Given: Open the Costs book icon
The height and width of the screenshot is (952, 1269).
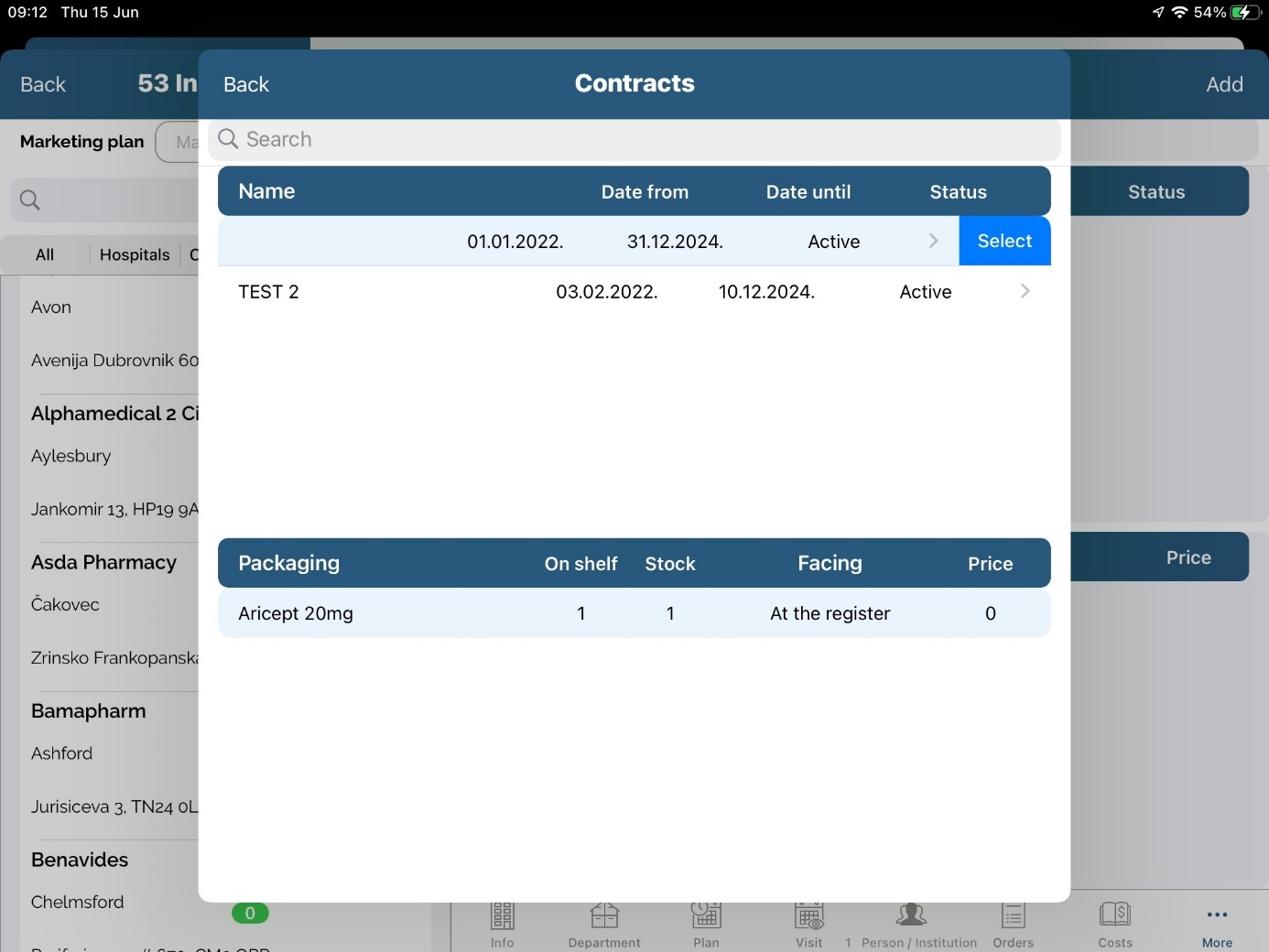Looking at the screenshot, I should [x=1115, y=915].
